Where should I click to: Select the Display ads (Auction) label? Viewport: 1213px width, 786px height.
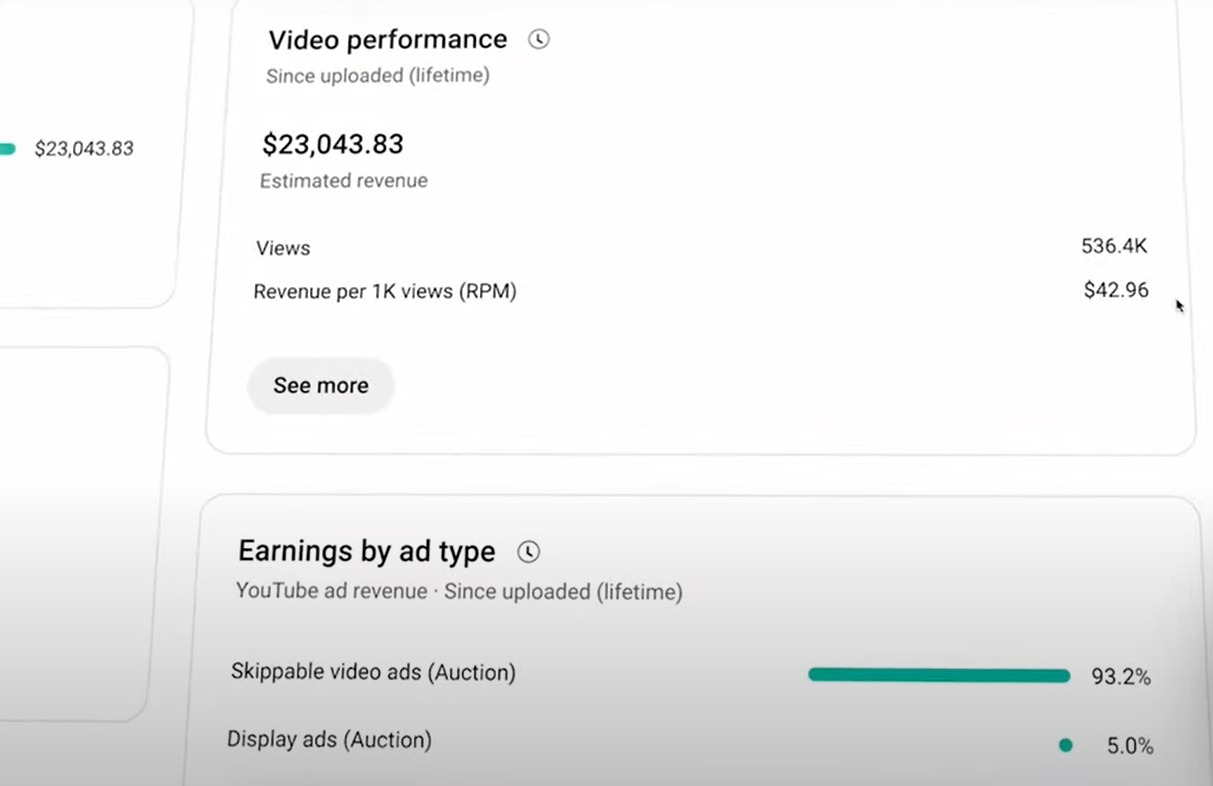(329, 740)
